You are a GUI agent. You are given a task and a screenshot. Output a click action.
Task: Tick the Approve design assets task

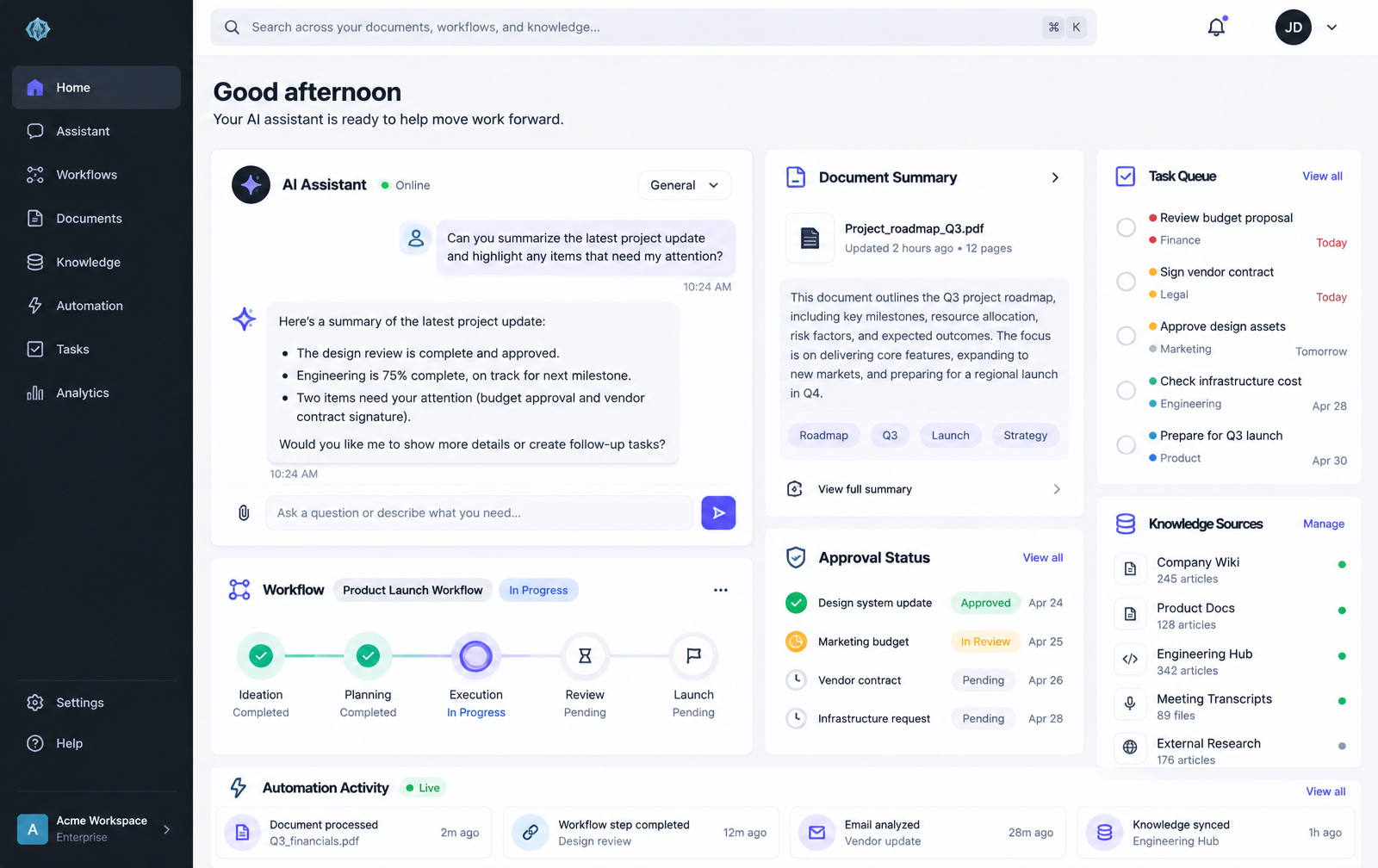point(1126,336)
